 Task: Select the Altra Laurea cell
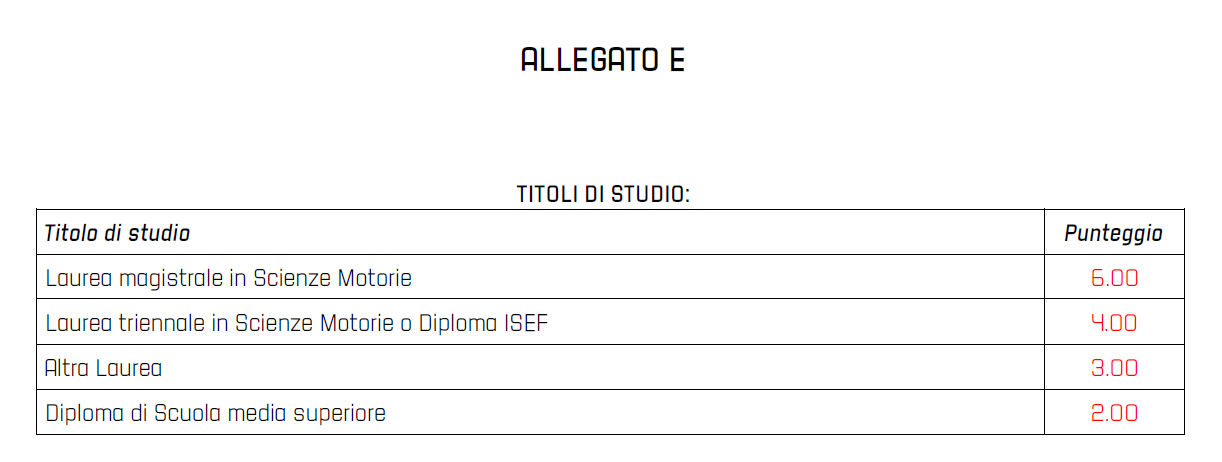(540, 367)
